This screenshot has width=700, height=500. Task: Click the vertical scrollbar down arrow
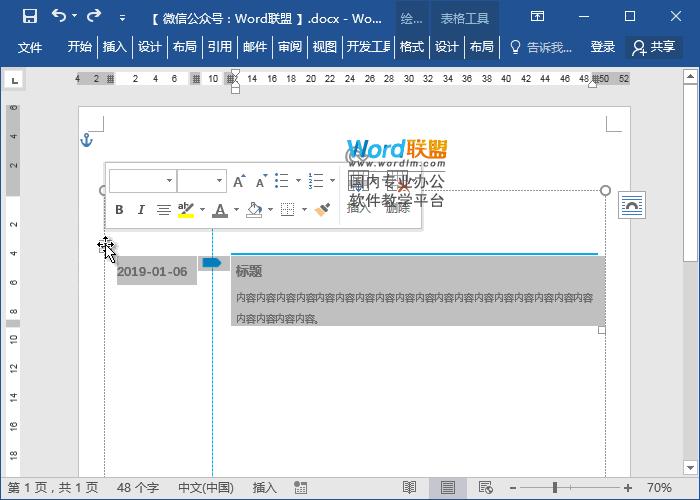point(691,468)
